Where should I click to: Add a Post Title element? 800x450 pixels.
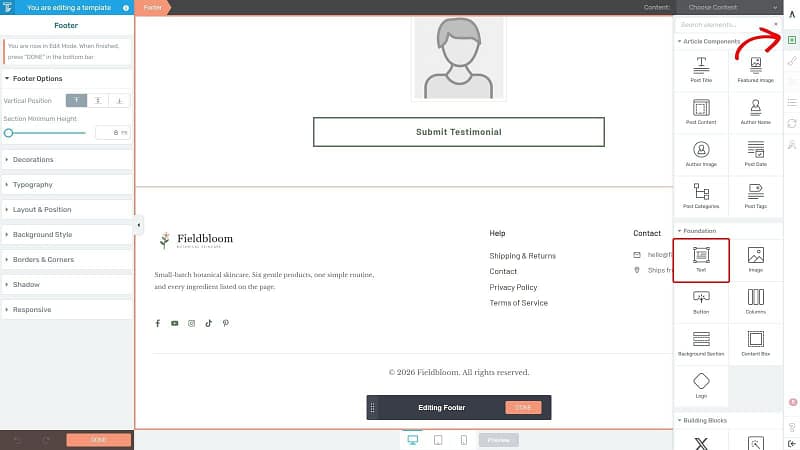701,70
